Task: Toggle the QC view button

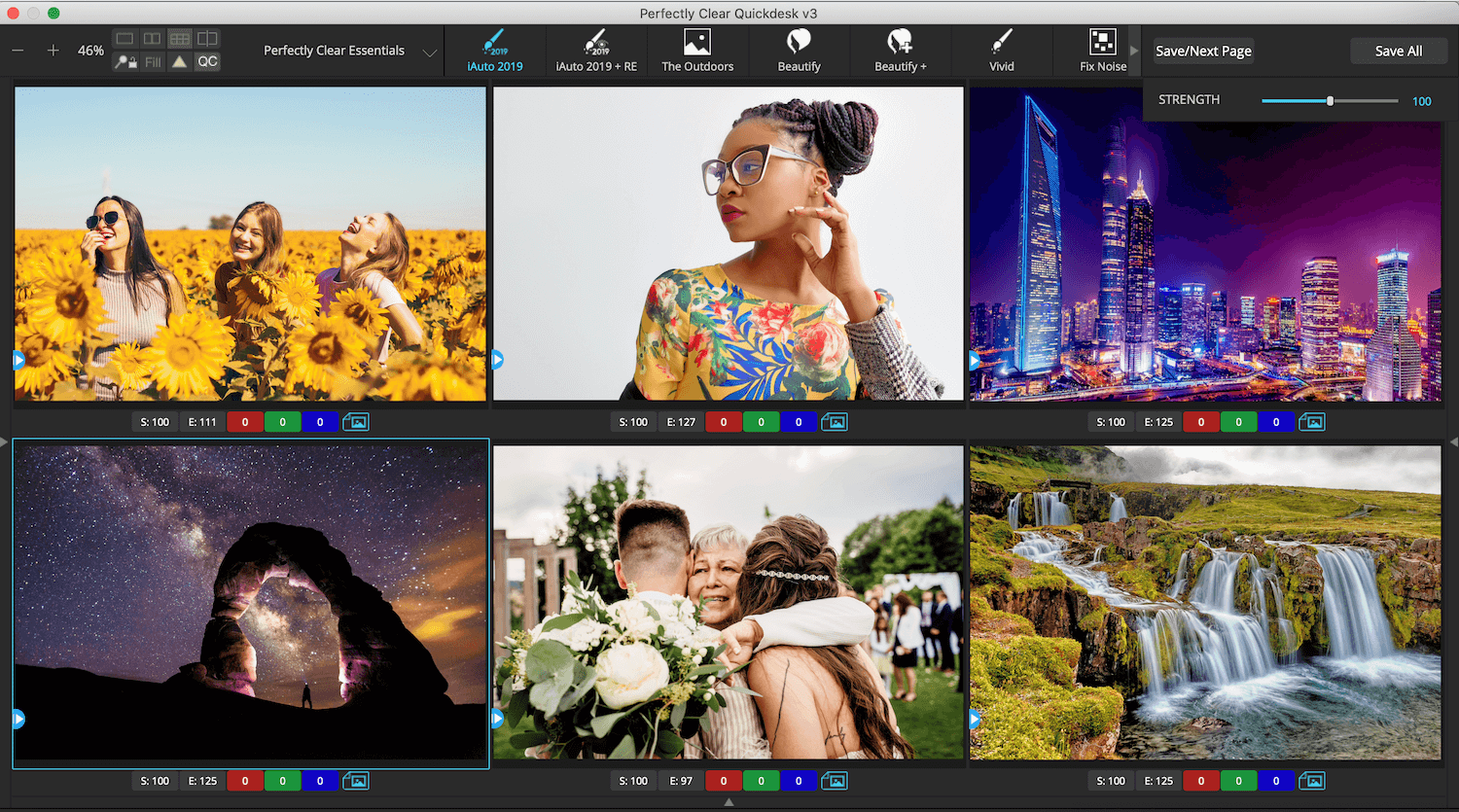Action: [207, 61]
